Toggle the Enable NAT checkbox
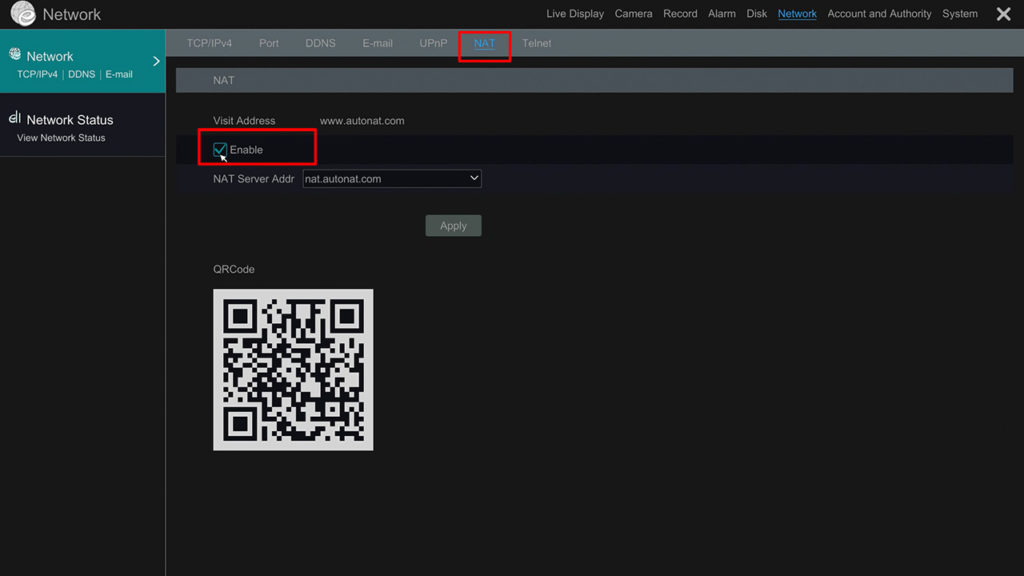Viewport: 1024px width, 576px height. 220,150
